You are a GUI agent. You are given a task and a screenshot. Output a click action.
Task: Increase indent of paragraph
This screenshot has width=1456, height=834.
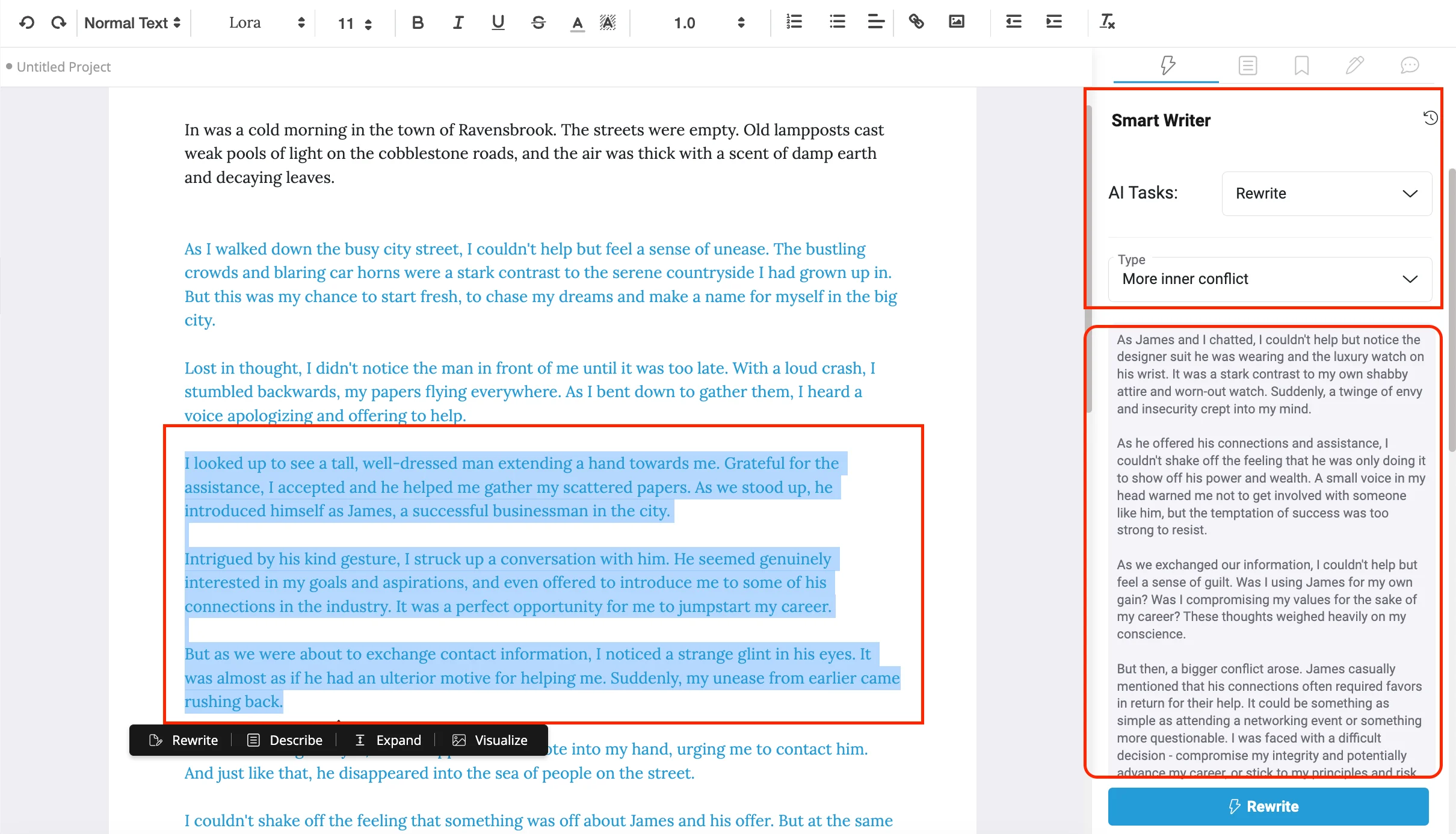coord(1053,22)
